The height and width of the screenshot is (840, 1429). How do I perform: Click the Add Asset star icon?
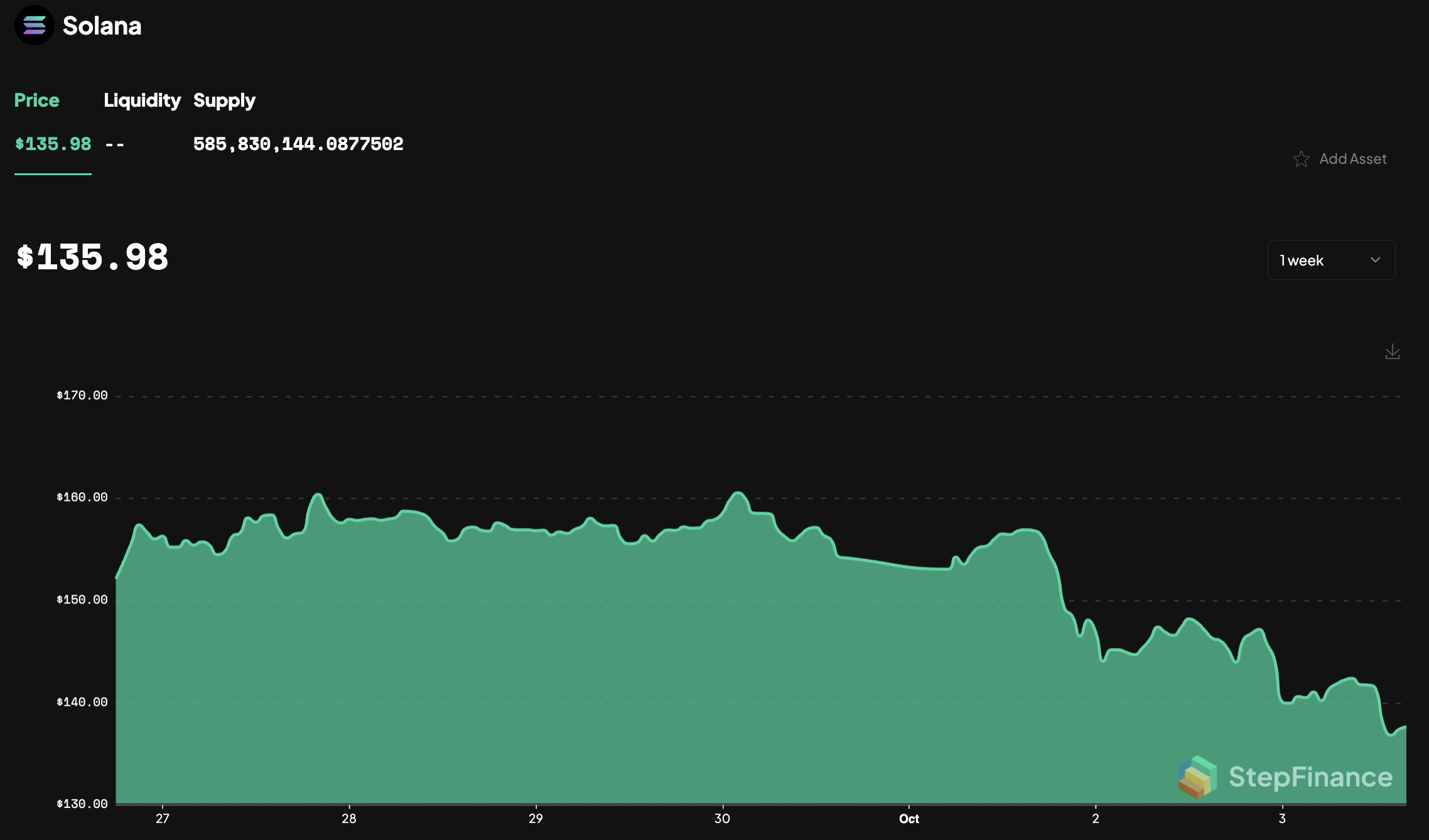point(1301,159)
